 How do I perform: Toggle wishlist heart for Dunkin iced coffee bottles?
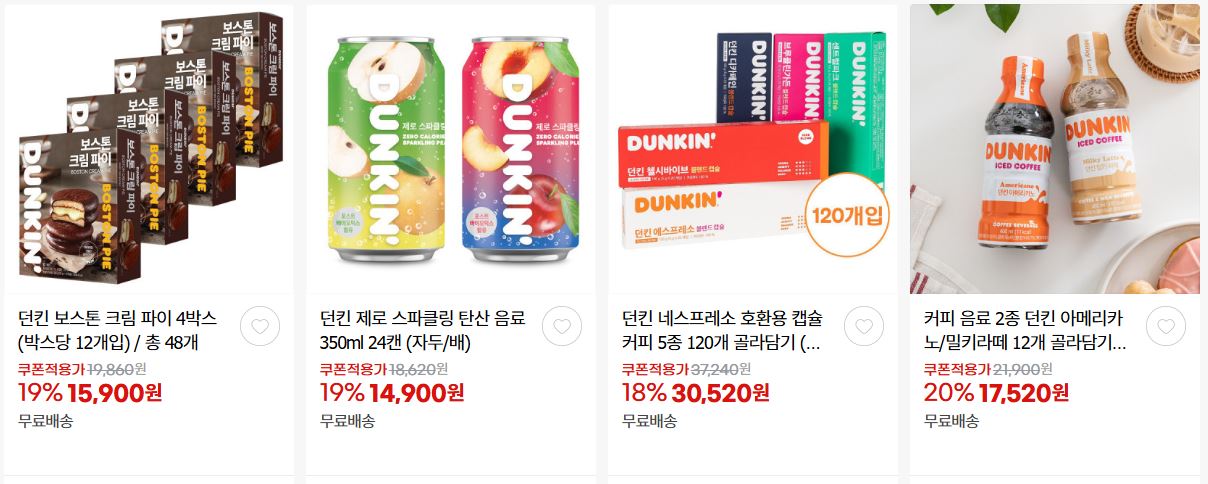(1166, 327)
